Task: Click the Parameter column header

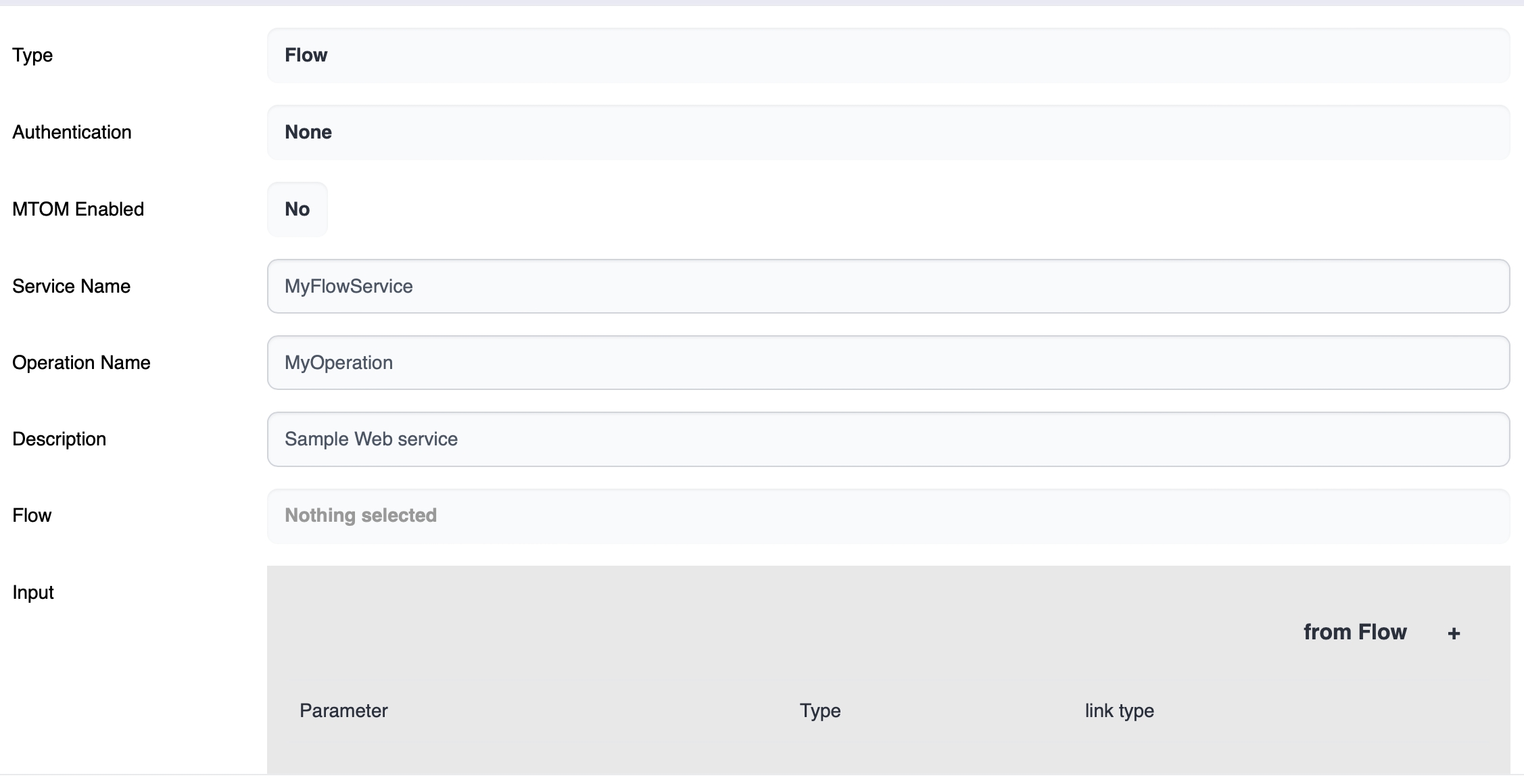Action: (x=343, y=711)
